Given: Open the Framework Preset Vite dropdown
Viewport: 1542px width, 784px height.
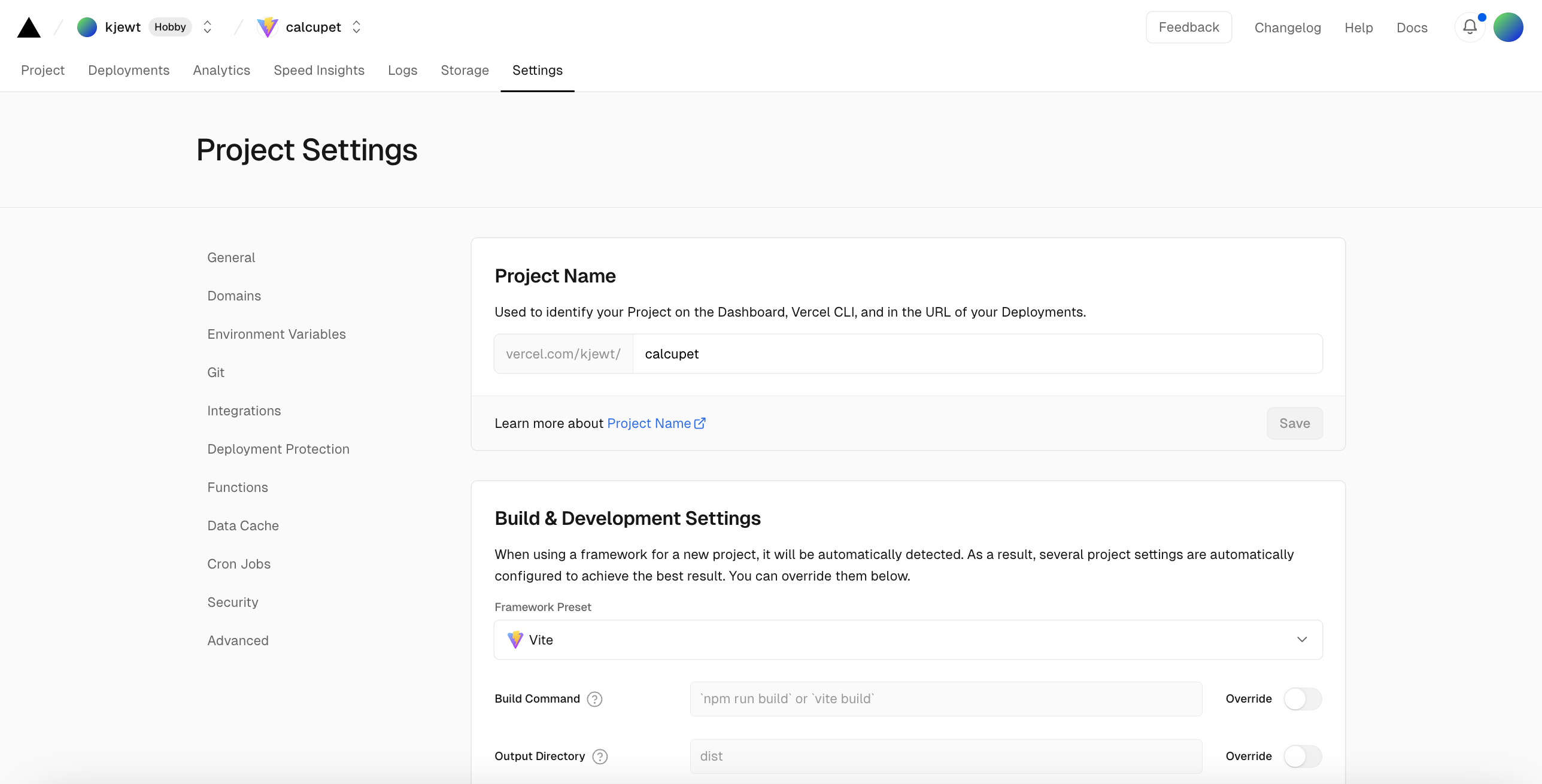Looking at the screenshot, I should pos(908,640).
